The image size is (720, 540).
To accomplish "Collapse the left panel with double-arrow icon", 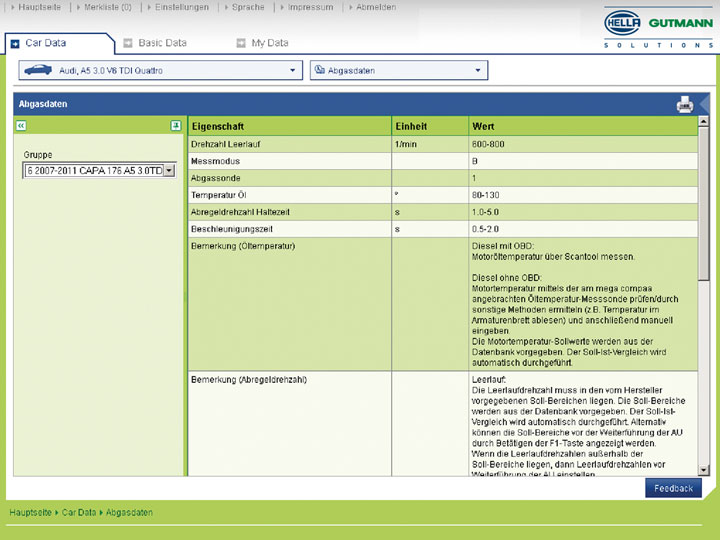I will 21,126.
